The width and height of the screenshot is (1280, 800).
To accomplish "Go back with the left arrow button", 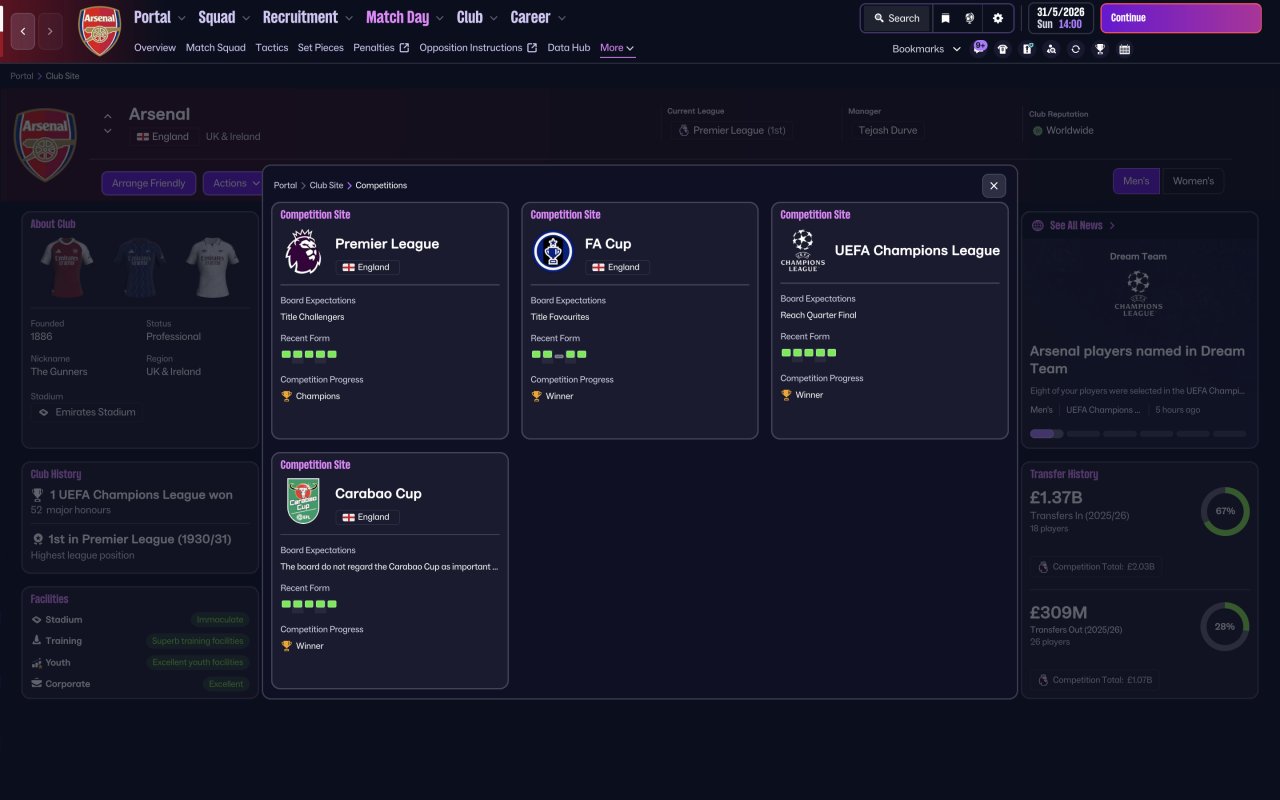I will [23, 31].
